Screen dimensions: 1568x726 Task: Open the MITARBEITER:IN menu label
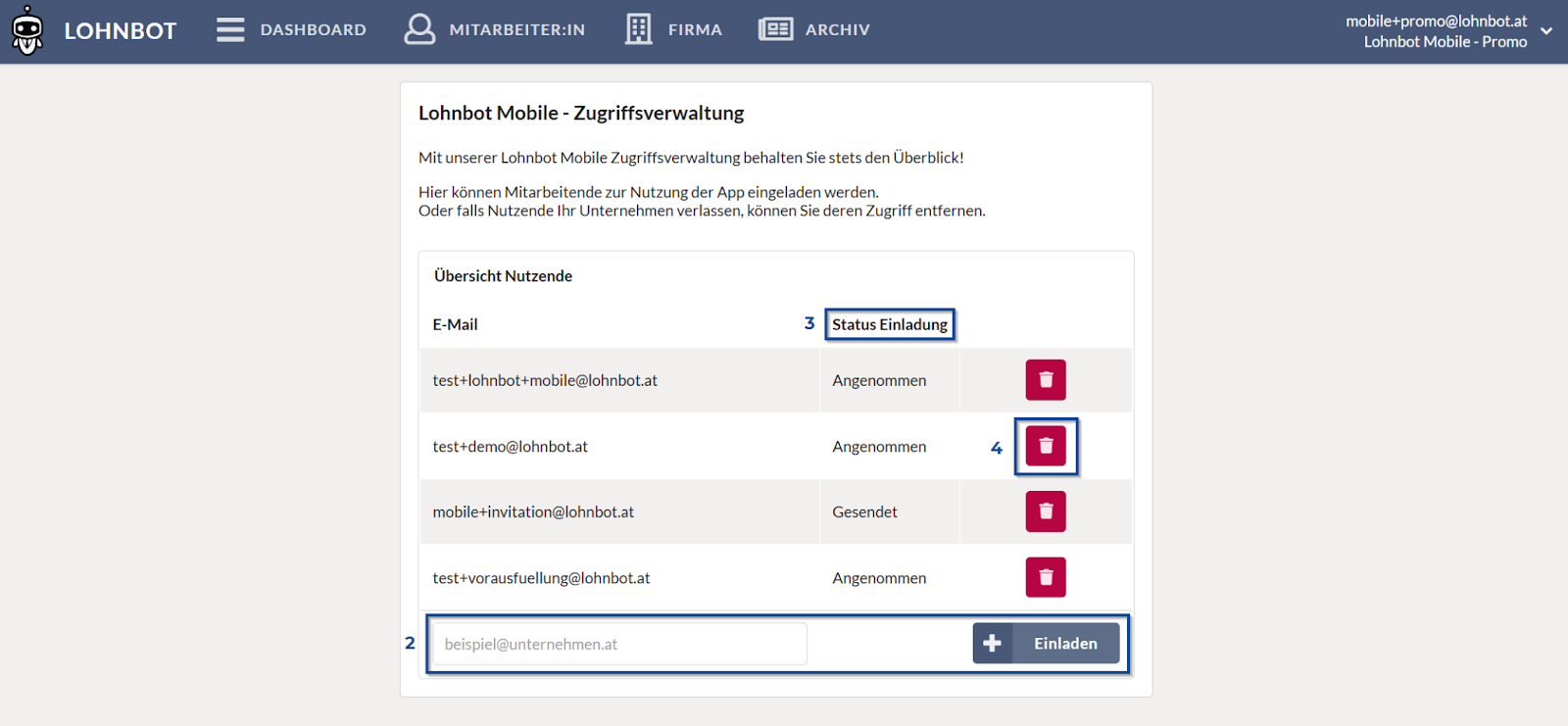pyautogui.click(x=517, y=29)
